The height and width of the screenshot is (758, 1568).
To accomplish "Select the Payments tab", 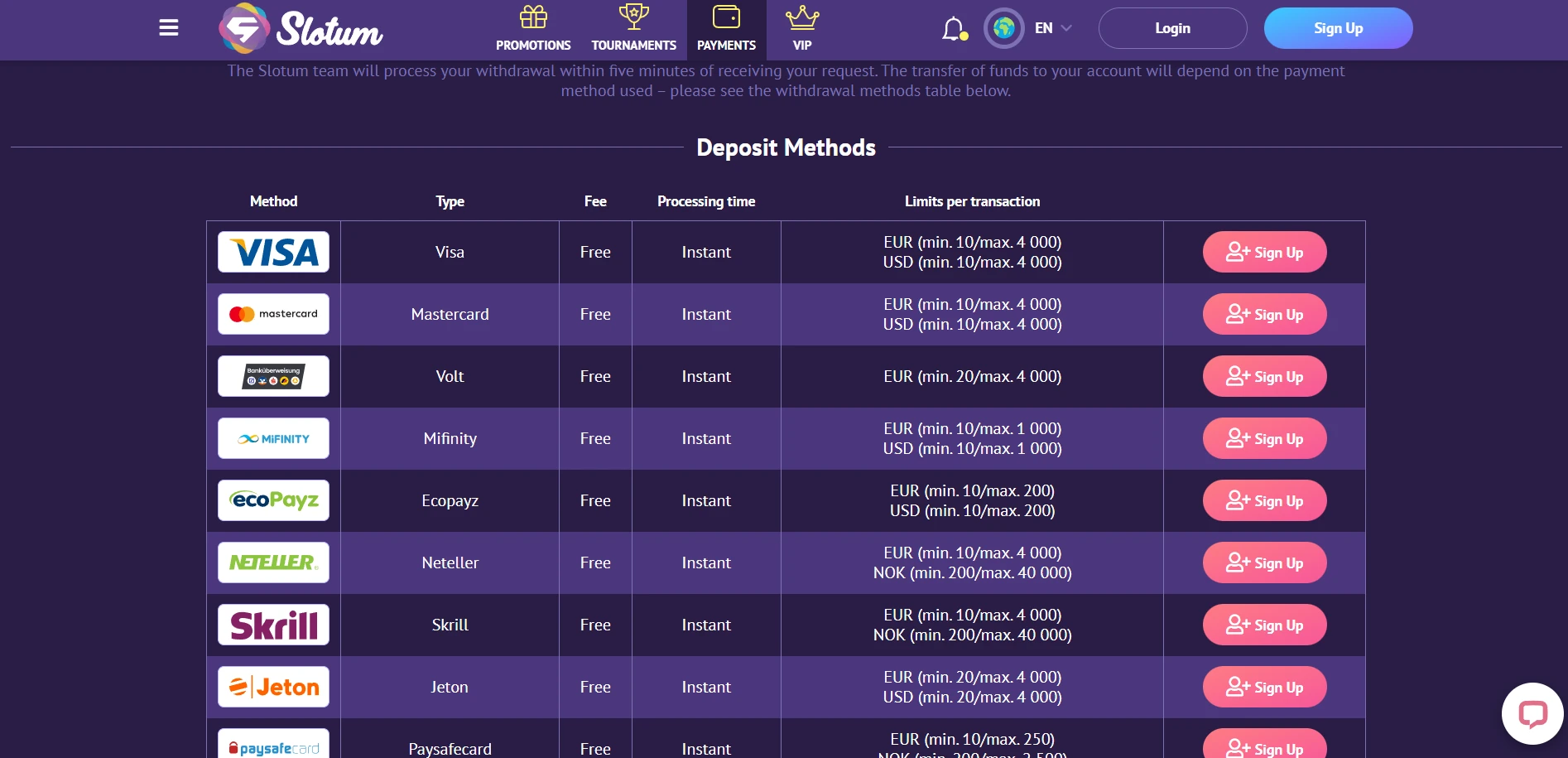I will [726, 30].
